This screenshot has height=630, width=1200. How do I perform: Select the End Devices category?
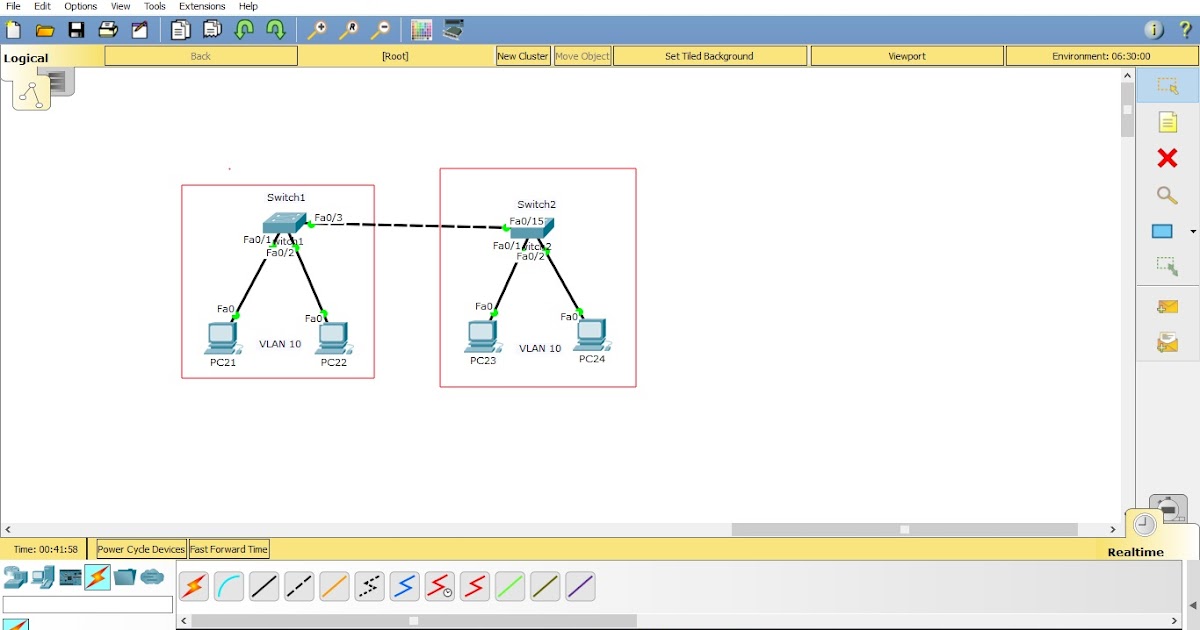43,577
